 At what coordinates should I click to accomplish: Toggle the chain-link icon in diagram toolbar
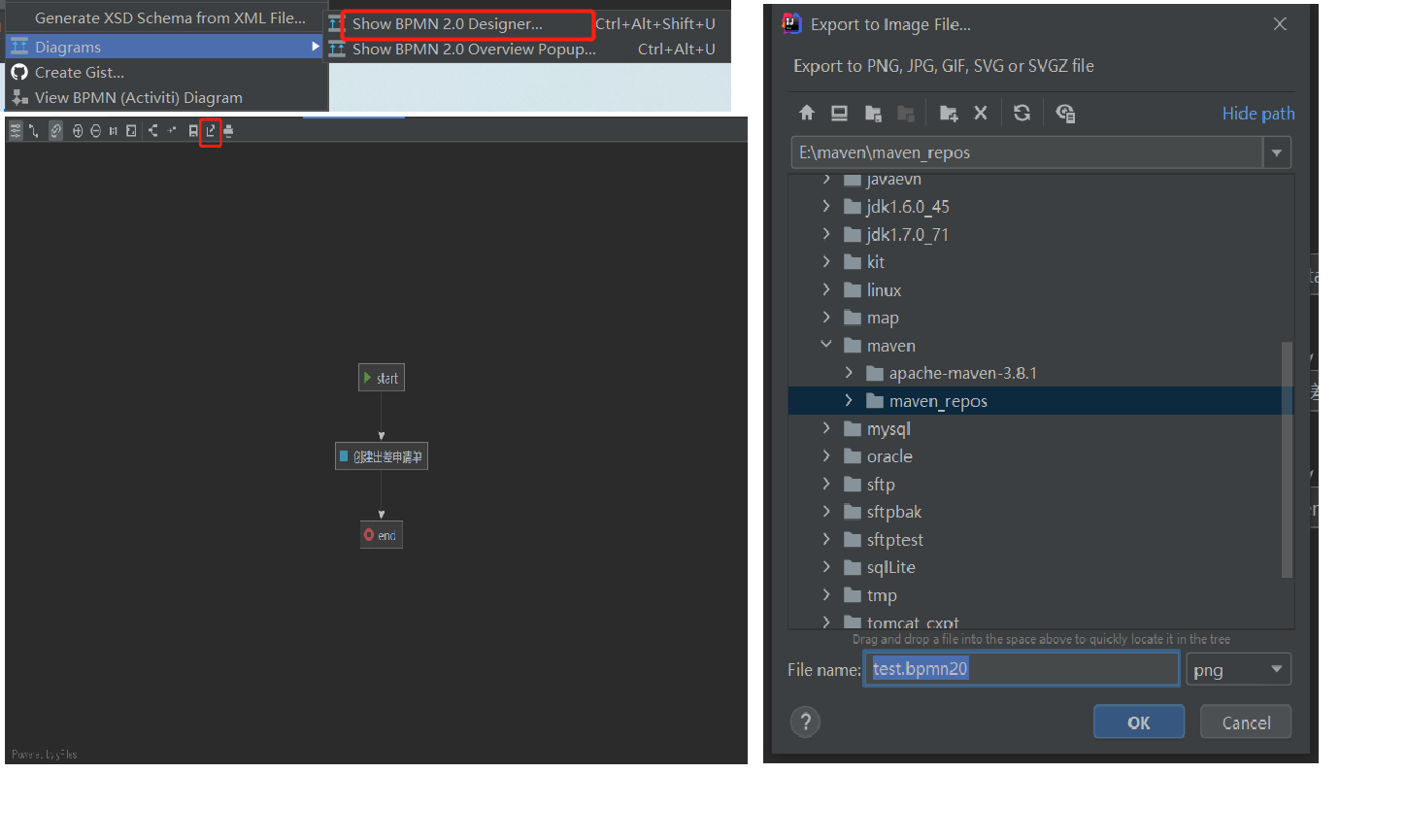[x=55, y=130]
